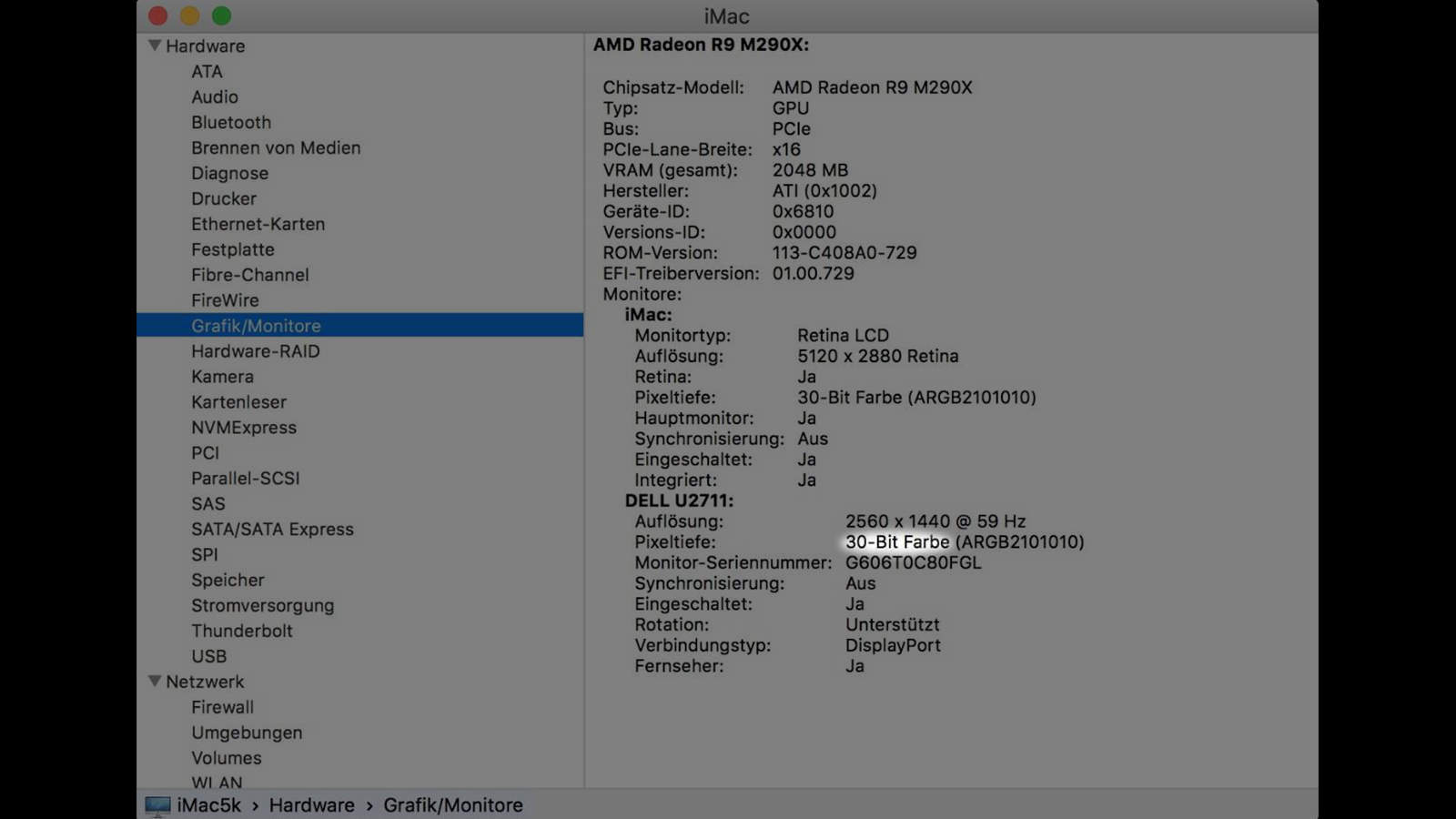
Task: Open the Ethernet-Karten entry
Action: coord(258,224)
